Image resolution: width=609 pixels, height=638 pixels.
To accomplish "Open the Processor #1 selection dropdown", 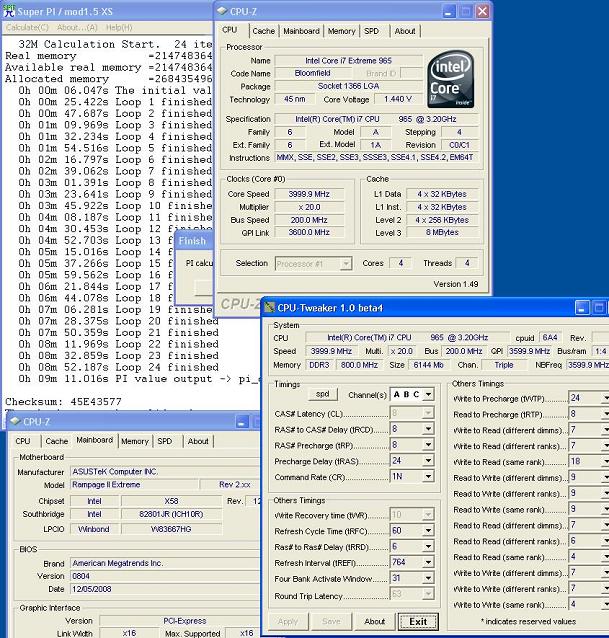I will point(345,264).
